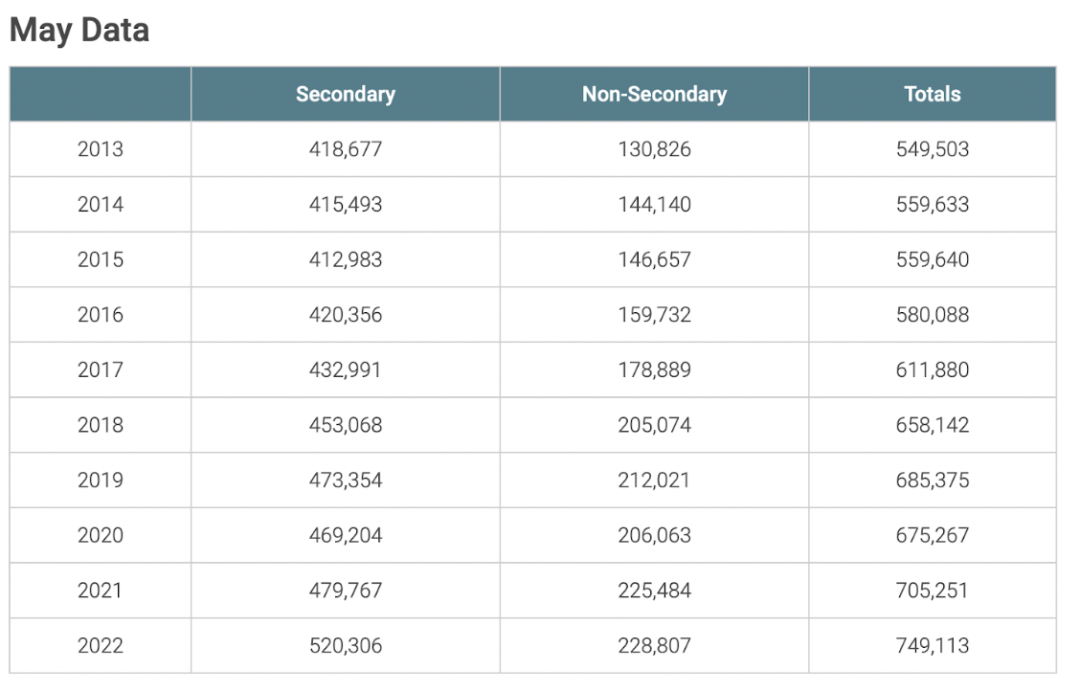Click the Totals column header
The height and width of the screenshot is (693, 1080).
[932, 94]
